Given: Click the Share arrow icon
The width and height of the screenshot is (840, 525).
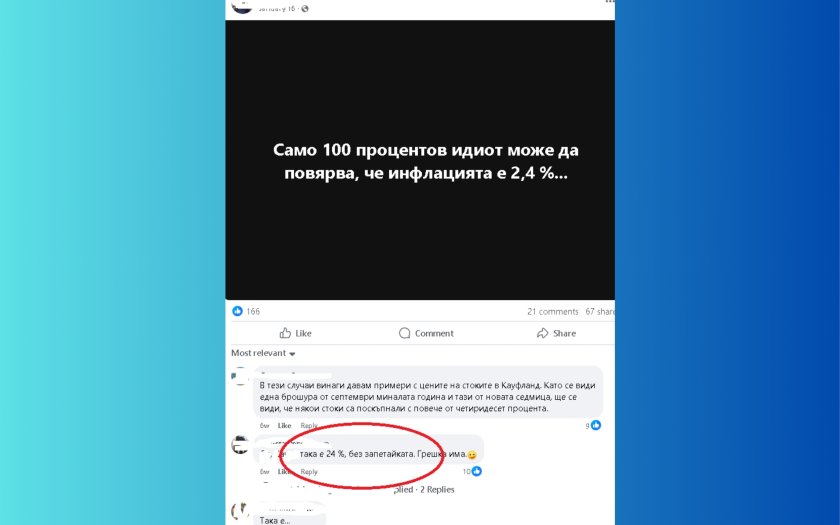Looking at the screenshot, I should click(x=542, y=333).
